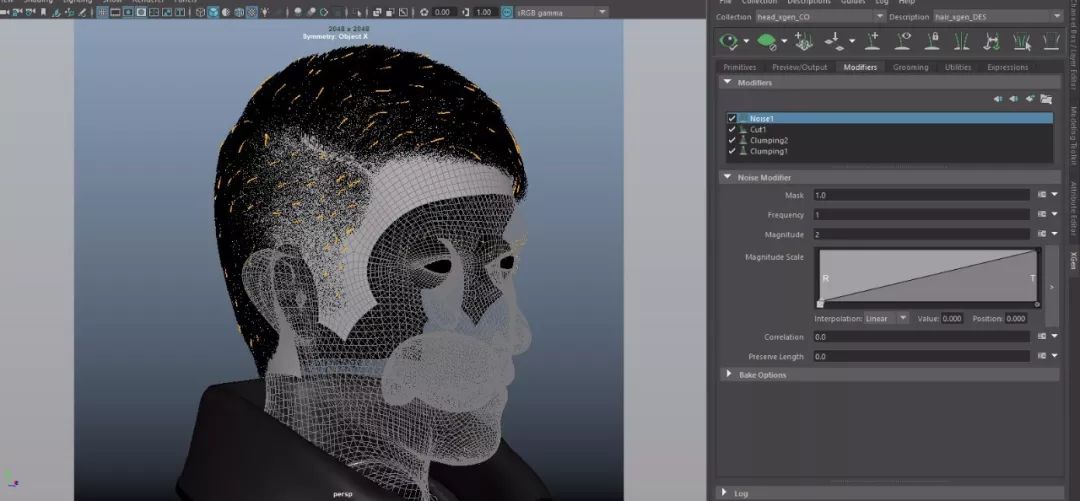Expand the Bake Options section
This screenshot has width=1080, height=501.
pyautogui.click(x=728, y=374)
